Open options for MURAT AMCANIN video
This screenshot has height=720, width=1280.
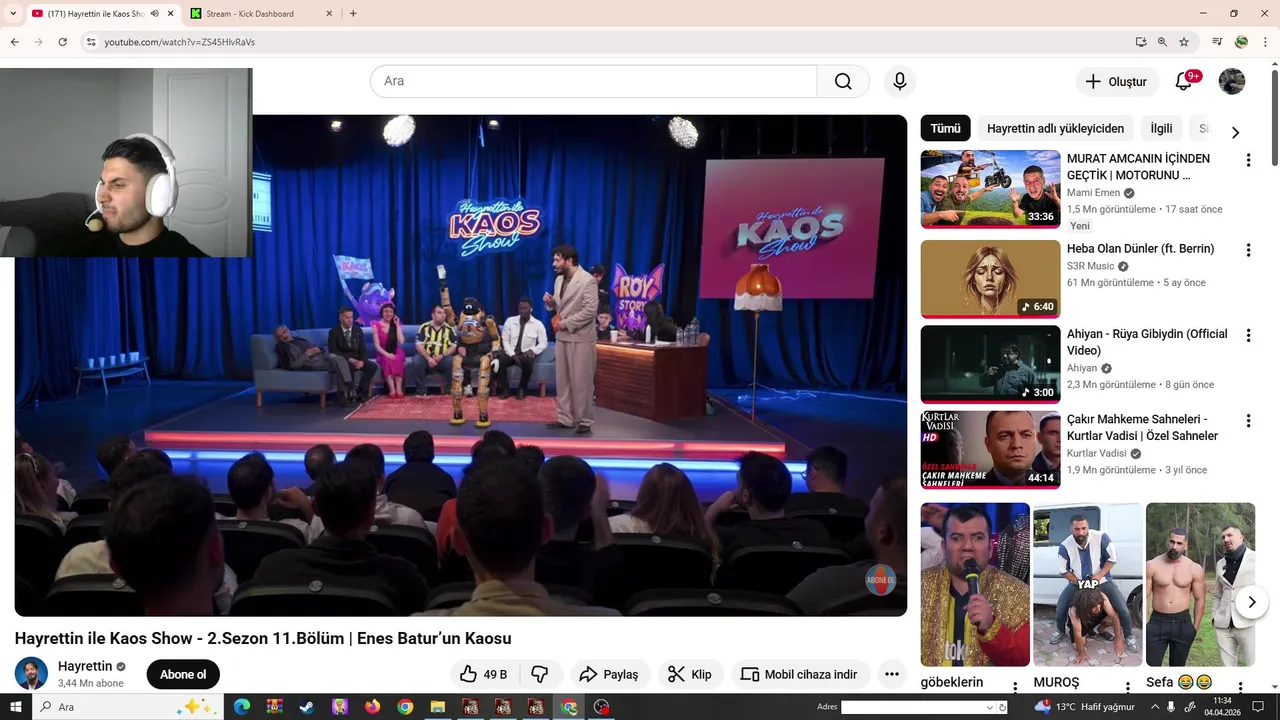coord(1248,160)
